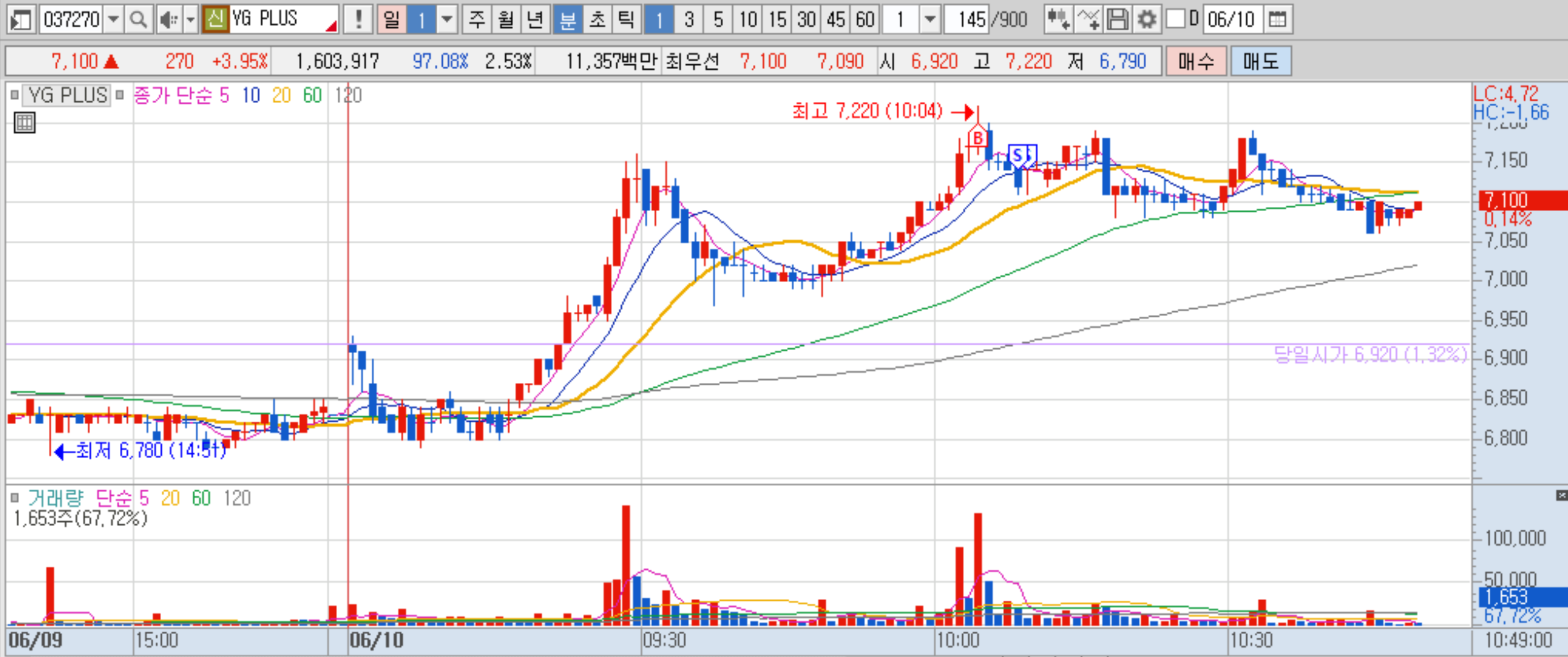
Task: Click the blue 10 moving average legend
Action: [251, 95]
